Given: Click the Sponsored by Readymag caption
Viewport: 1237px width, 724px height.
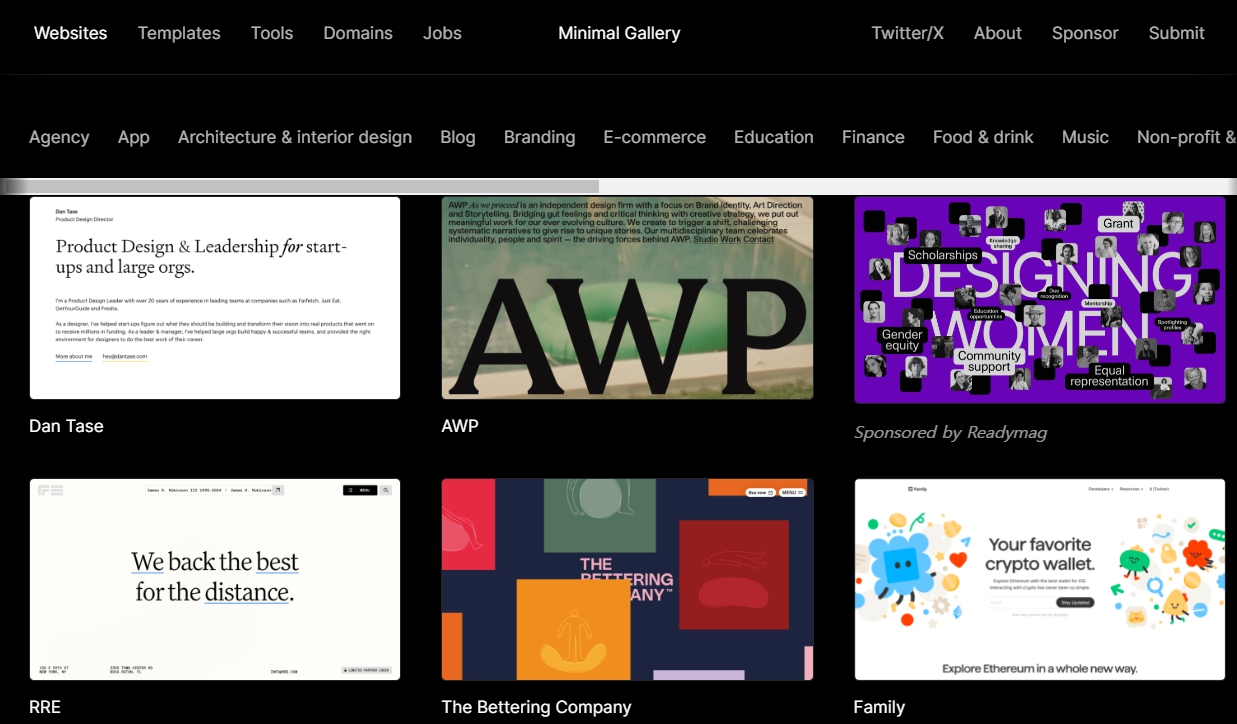Looking at the screenshot, I should coord(950,432).
